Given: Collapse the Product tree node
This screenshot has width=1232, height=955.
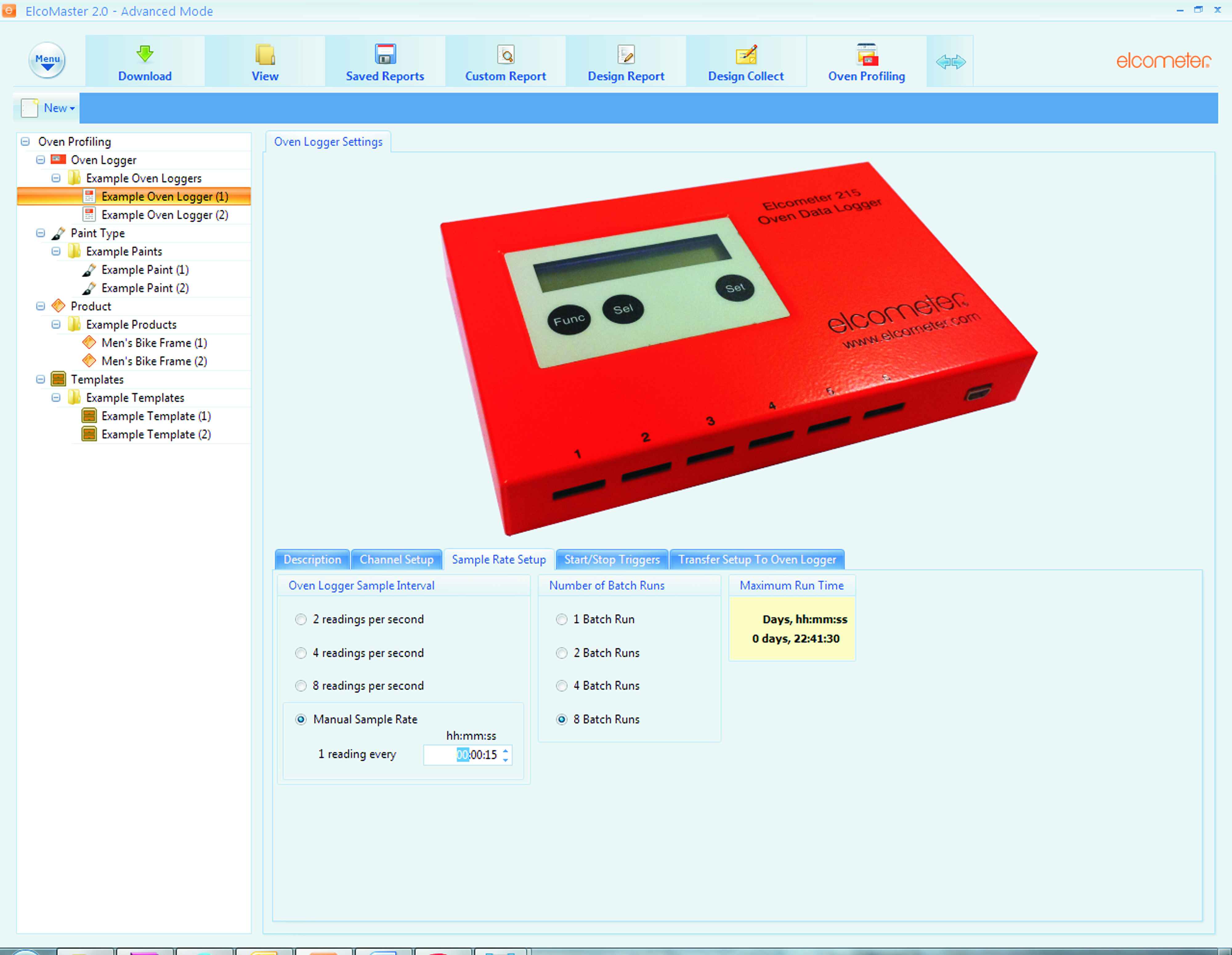Looking at the screenshot, I should [x=41, y=306].
